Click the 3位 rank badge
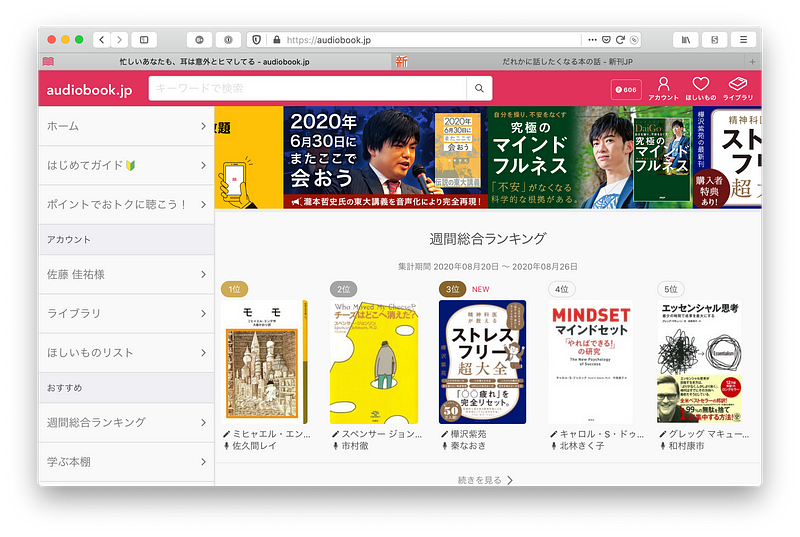Image resolution: width=800 pixels, height=537 pixels. 453,289
